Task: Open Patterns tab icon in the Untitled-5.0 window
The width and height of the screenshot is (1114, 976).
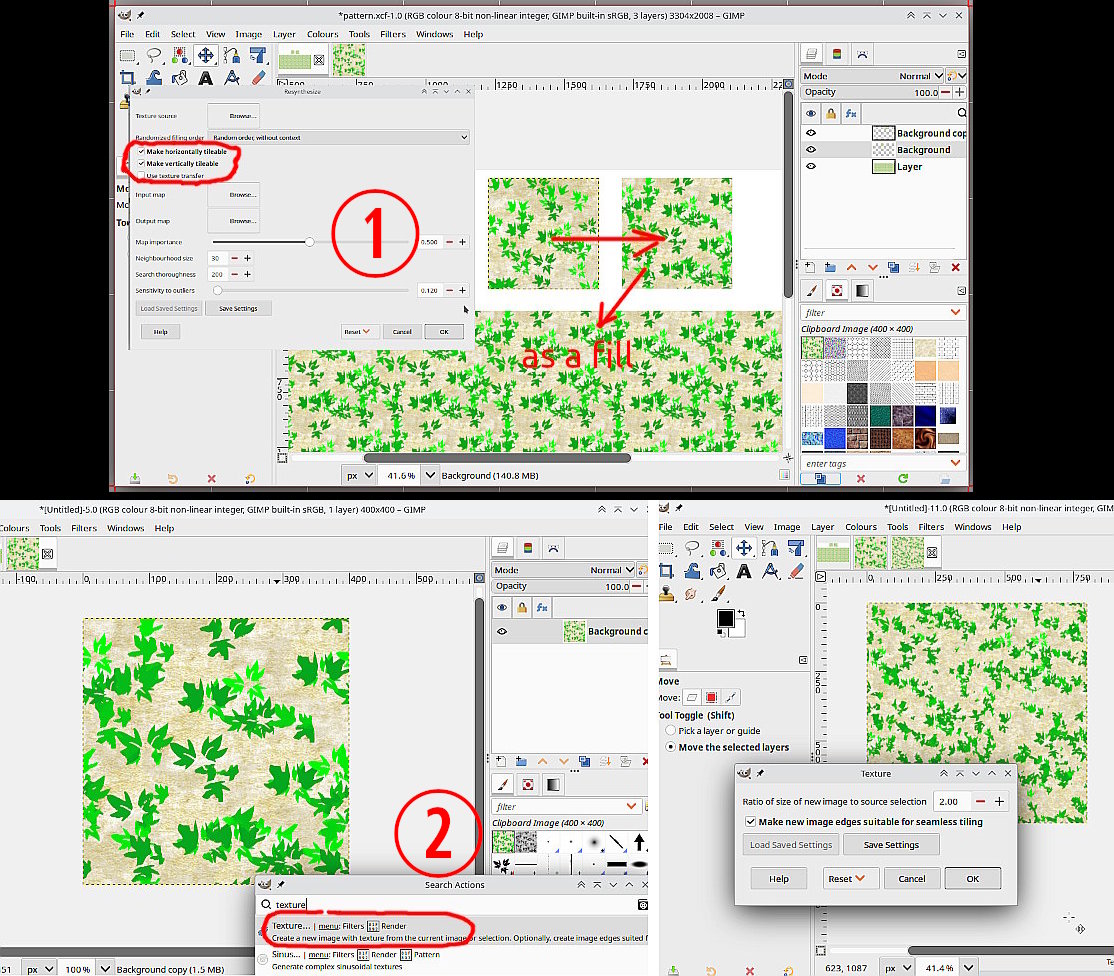Action: point(527,784)
